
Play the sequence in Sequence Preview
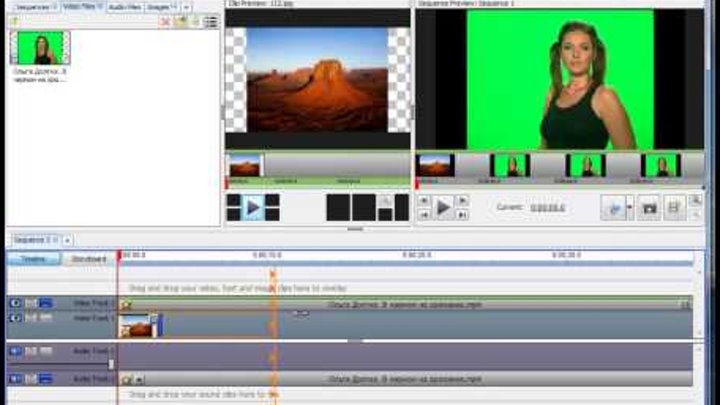click(443, 208)
